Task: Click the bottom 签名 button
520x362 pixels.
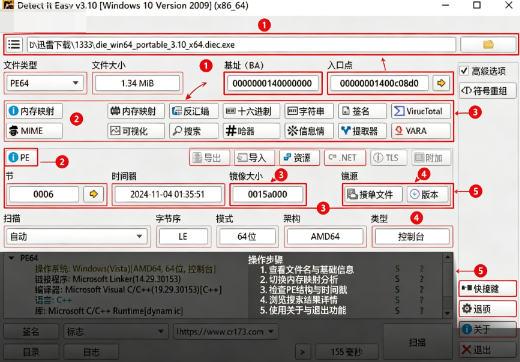Action: tap(31, 331)
